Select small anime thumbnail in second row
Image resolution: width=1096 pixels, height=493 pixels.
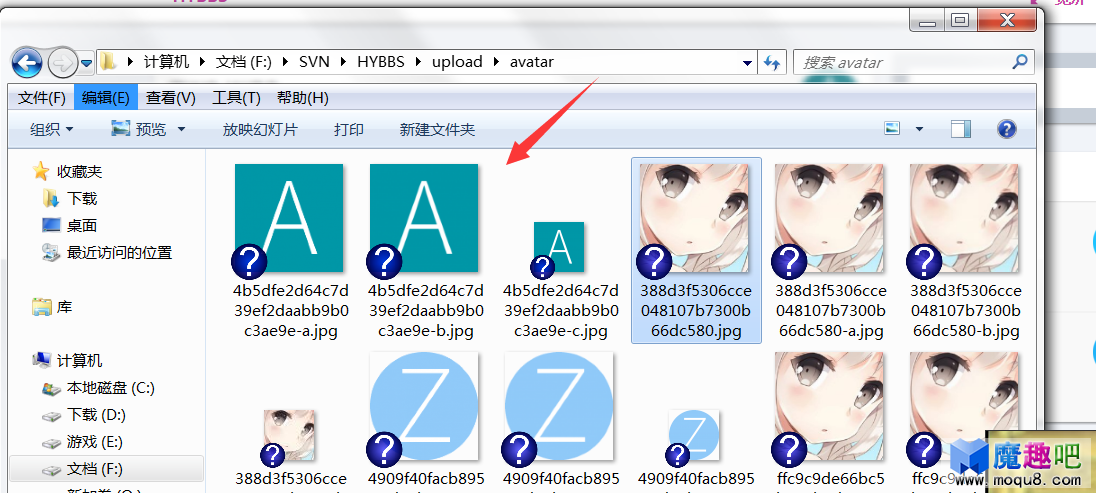click(x=289, y=435)
